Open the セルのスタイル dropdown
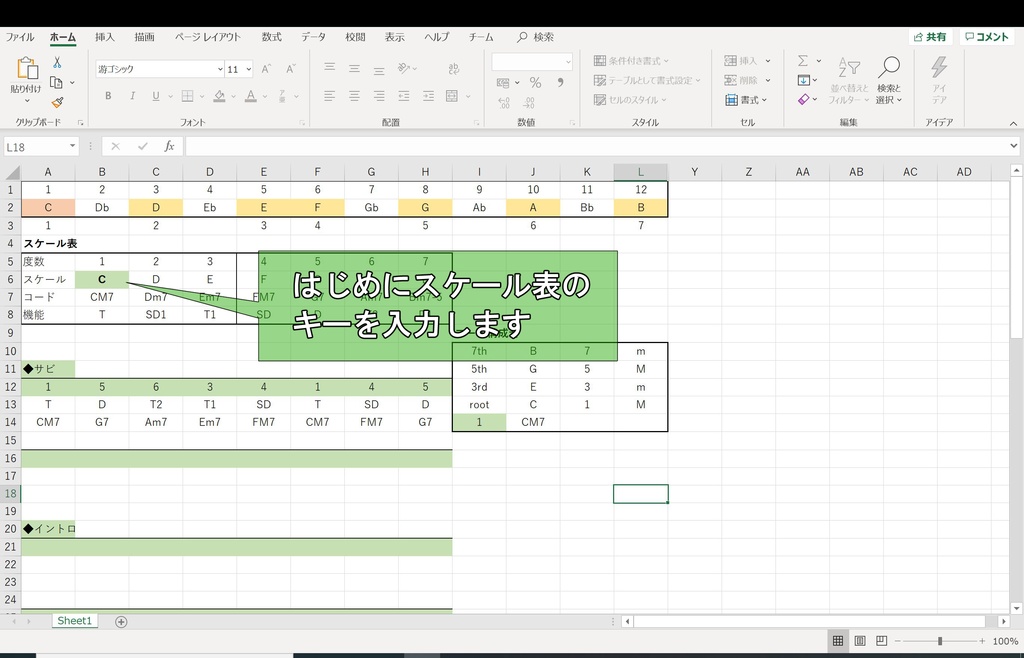 coord(630,100)
